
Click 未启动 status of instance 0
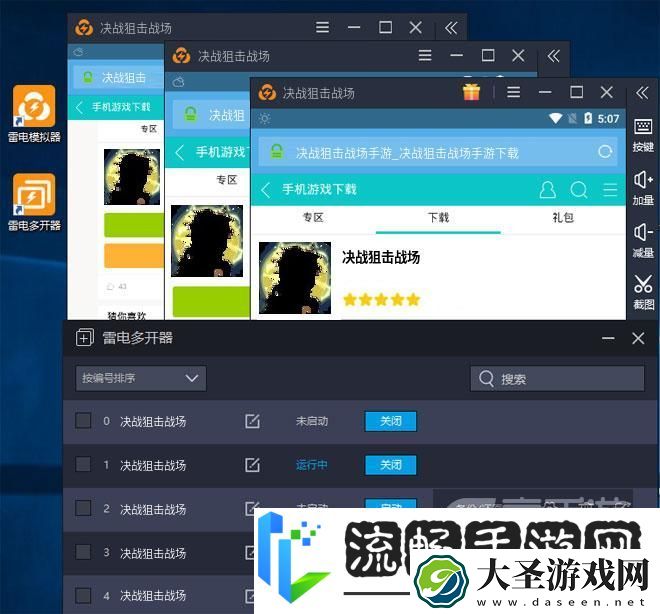point(312,421)
